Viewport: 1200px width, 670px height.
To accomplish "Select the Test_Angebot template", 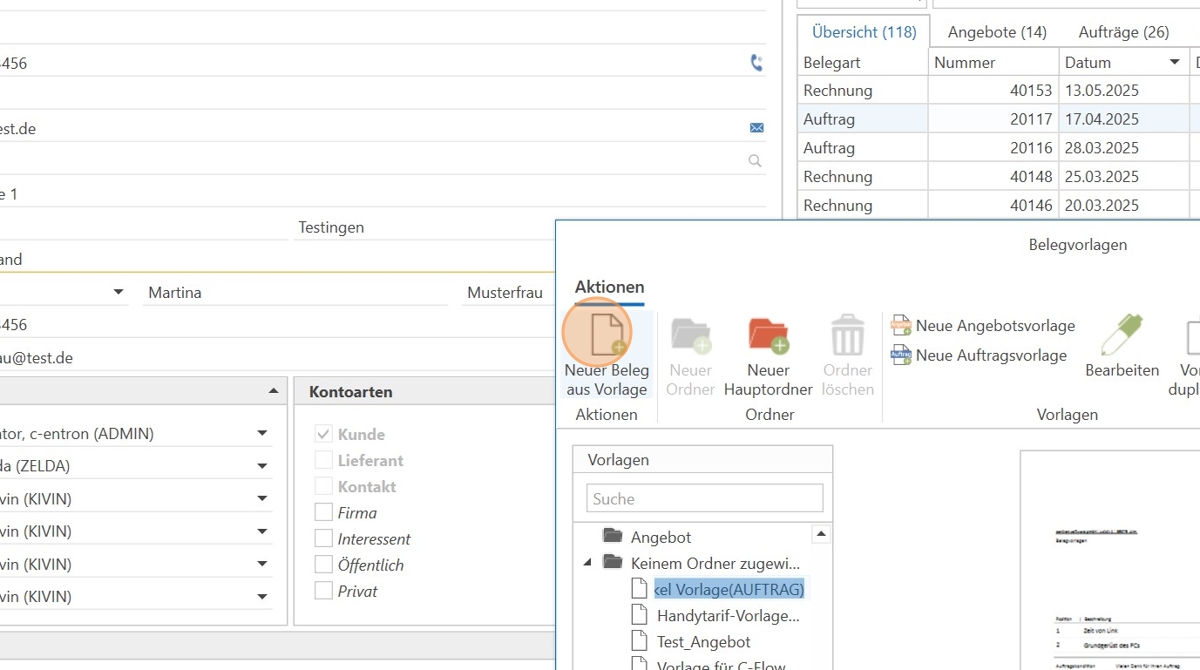I will point(703,642).
